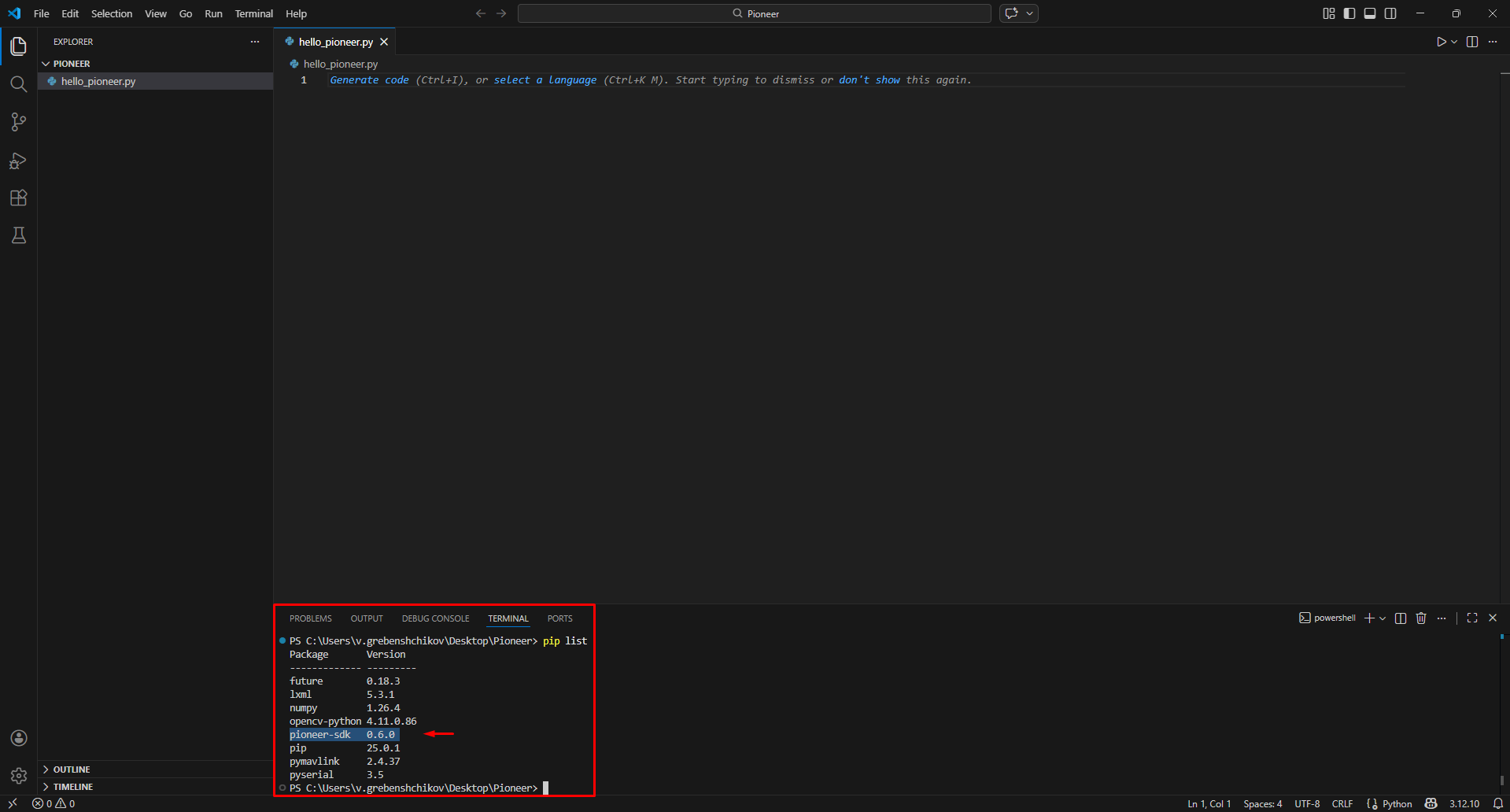Viewport: 1510px width, 812px height.
Task: Click the Explorer more actions ellipsis
Action: point(255,42)
